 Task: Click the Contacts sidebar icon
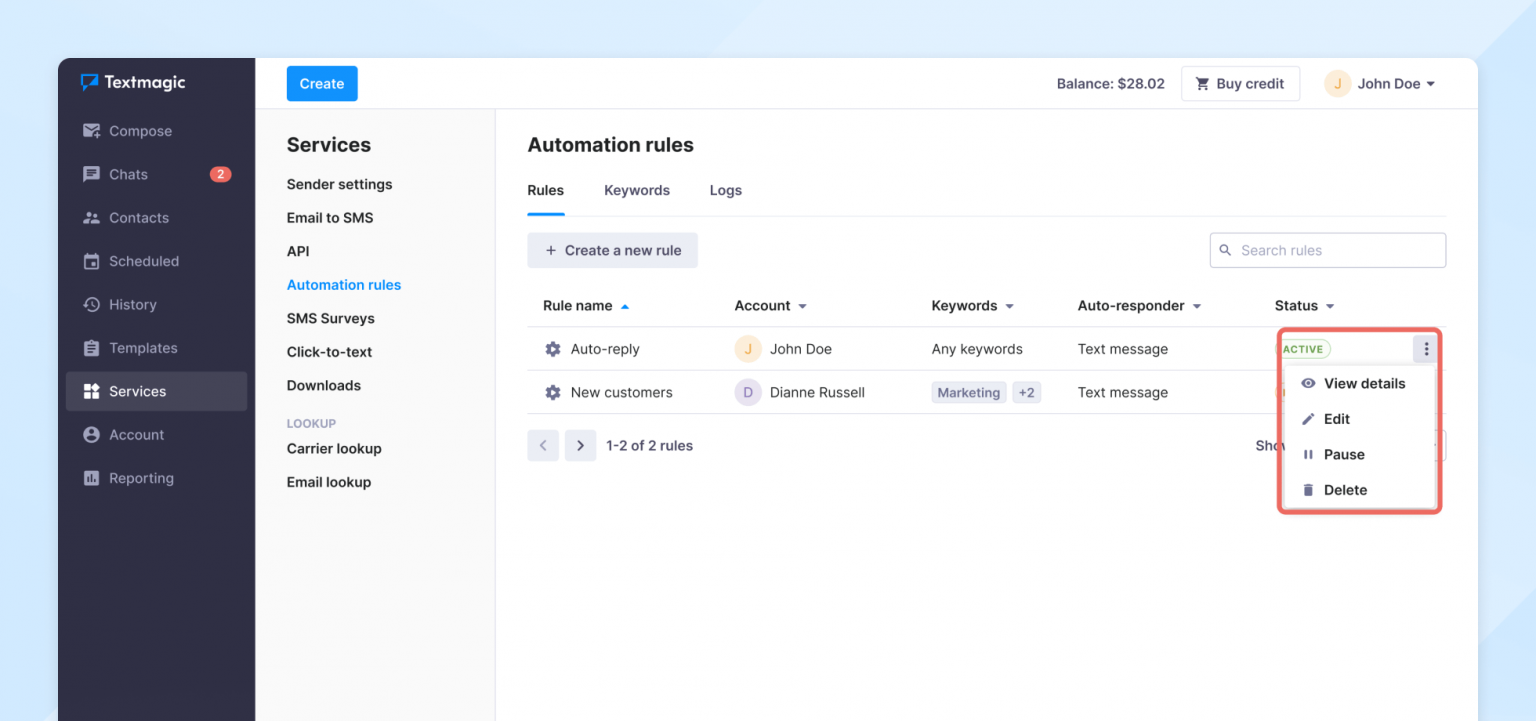tap(91, 217)
